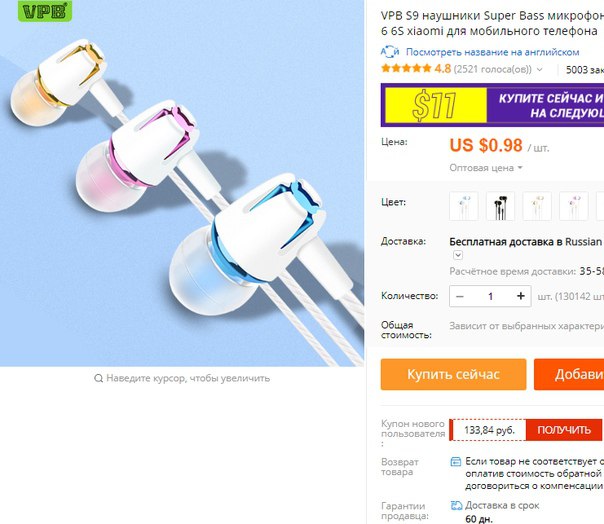Click the on-time delivery guarantee icon
The width and height of the screenshot is (604, 524).
tap(456, 506)
